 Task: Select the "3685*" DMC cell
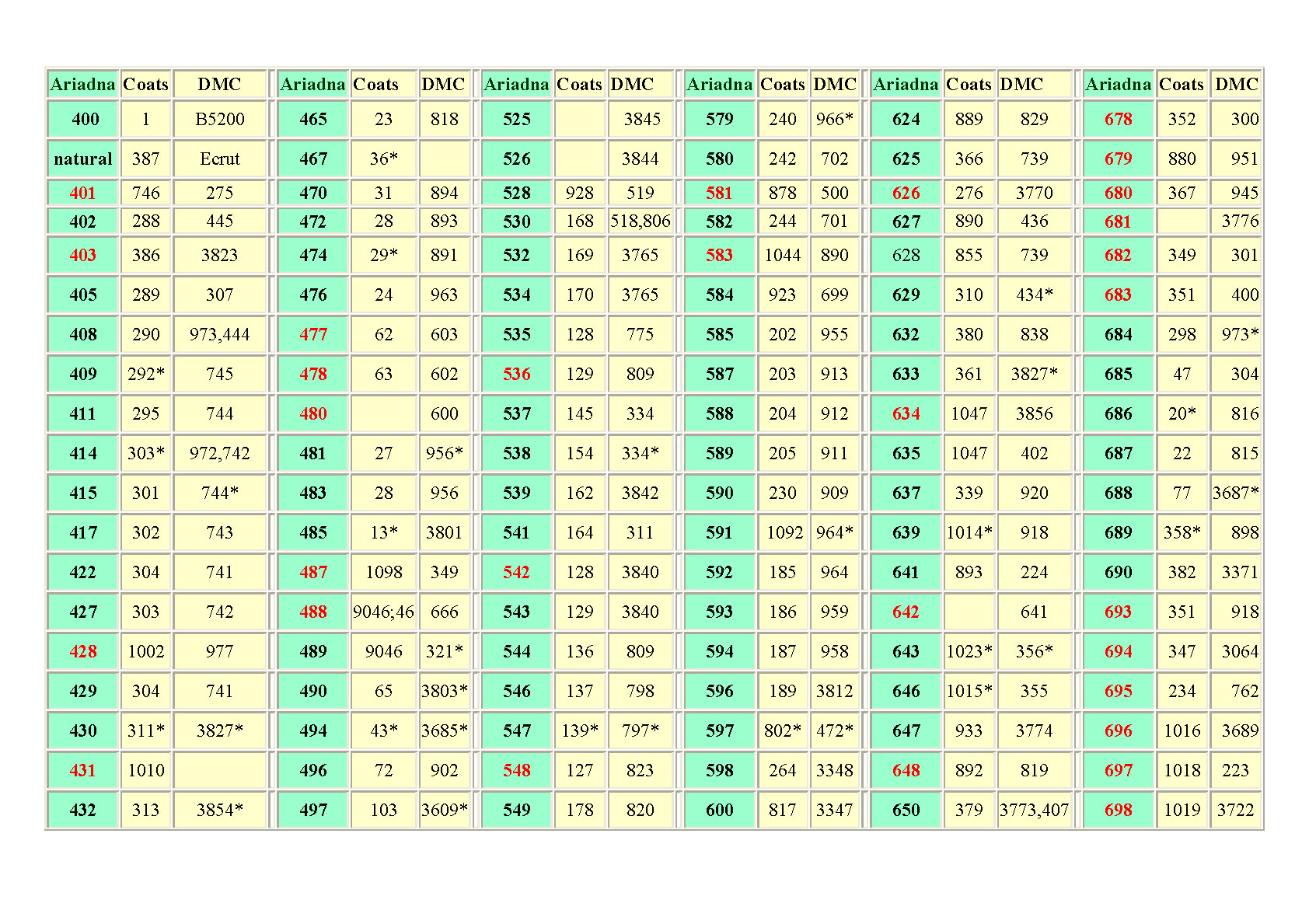point(445,731)
